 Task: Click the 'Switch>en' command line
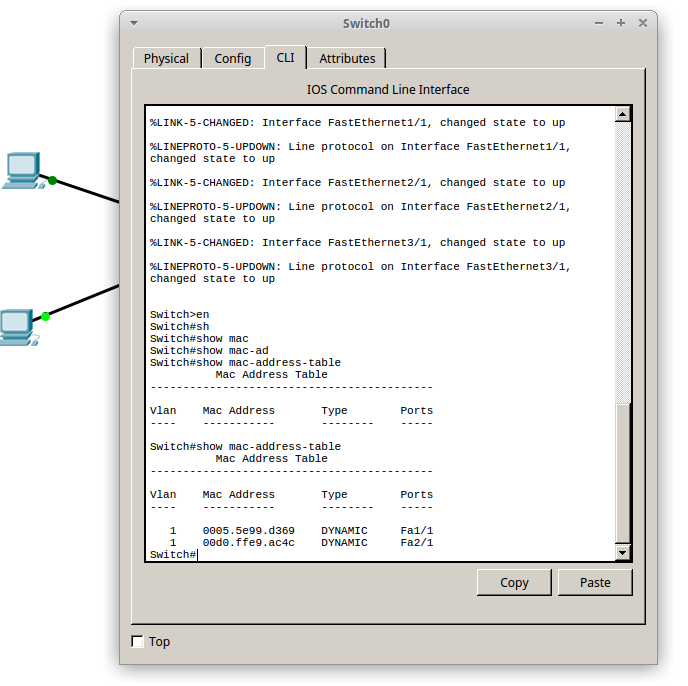(179, 315)
